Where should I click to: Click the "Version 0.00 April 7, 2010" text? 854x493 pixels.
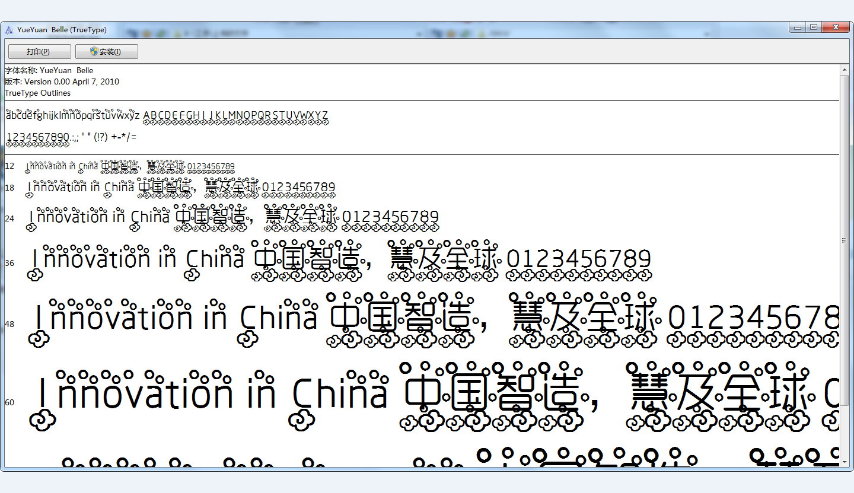pyautogui.click(x=71, y=82)
